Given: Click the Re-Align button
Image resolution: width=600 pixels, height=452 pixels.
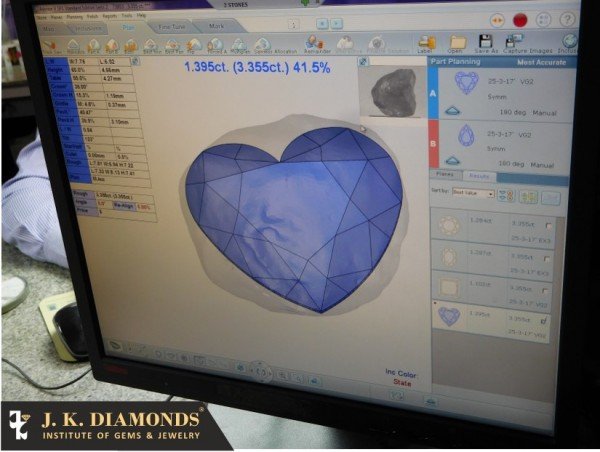Looking at the screenshot, I should coord(121,207).
